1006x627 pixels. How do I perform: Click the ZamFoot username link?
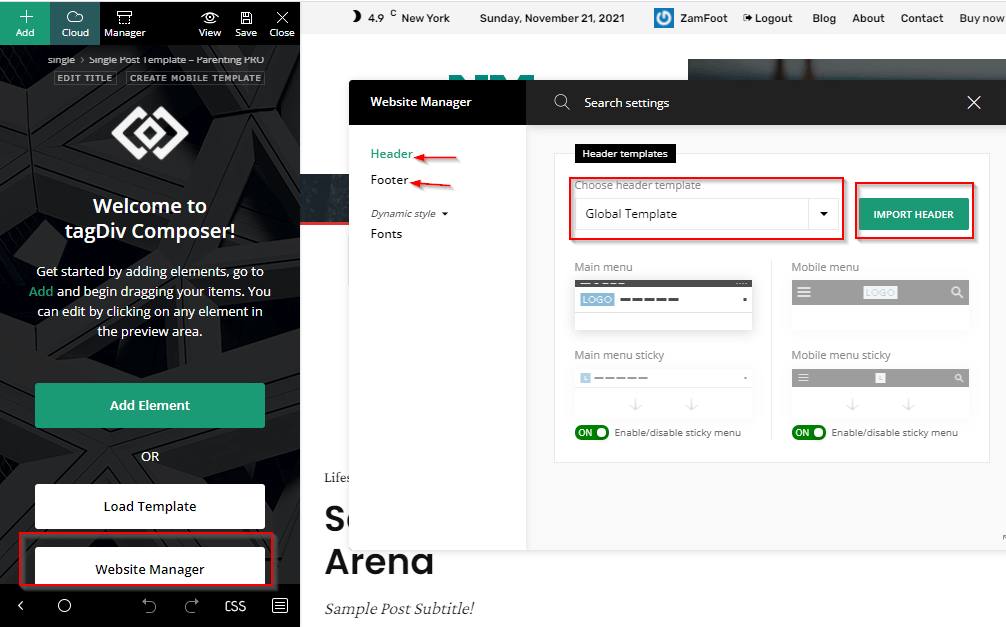point(704,18)
